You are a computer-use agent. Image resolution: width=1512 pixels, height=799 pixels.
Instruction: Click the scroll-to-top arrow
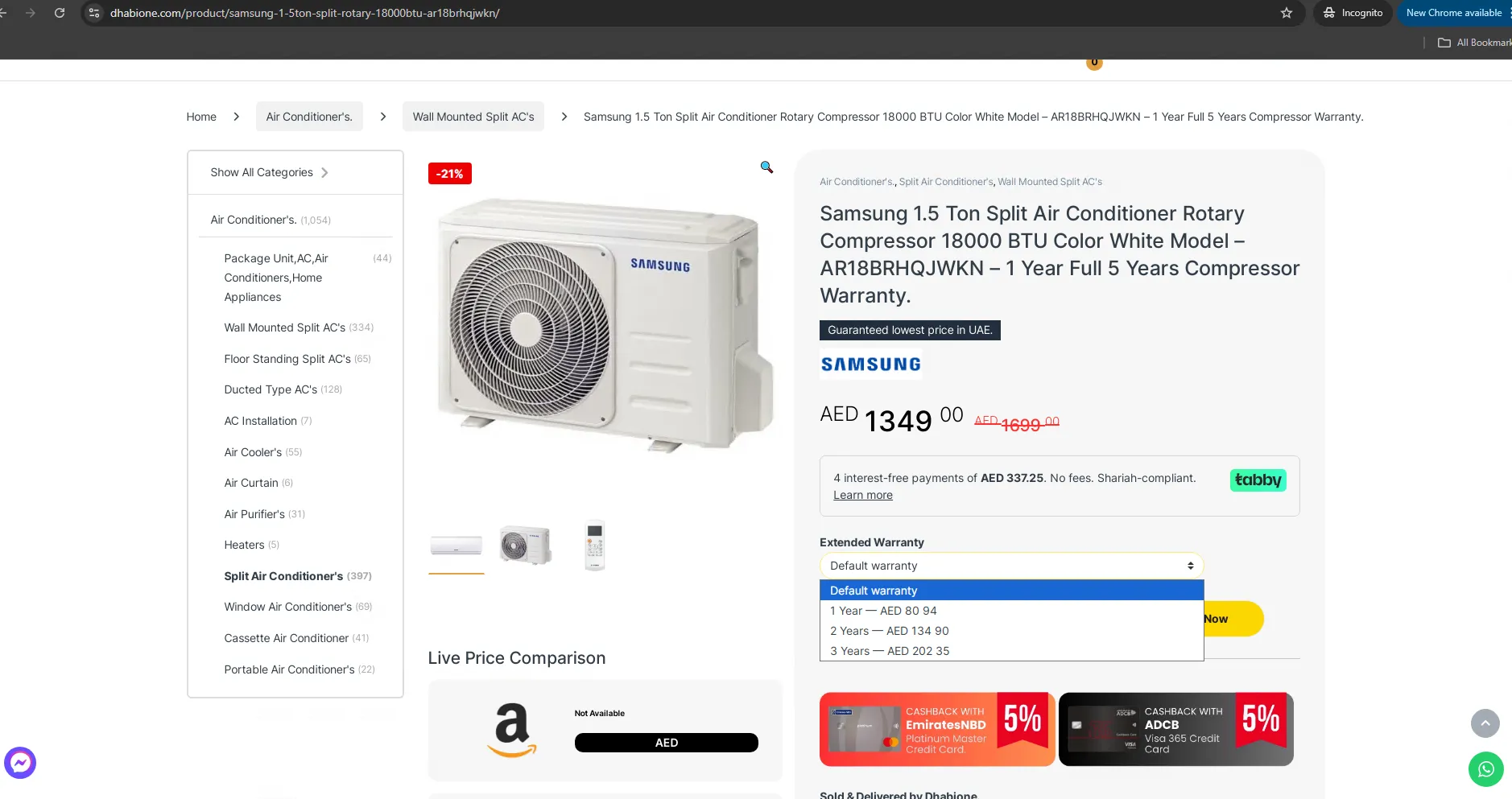[1485, 723]
